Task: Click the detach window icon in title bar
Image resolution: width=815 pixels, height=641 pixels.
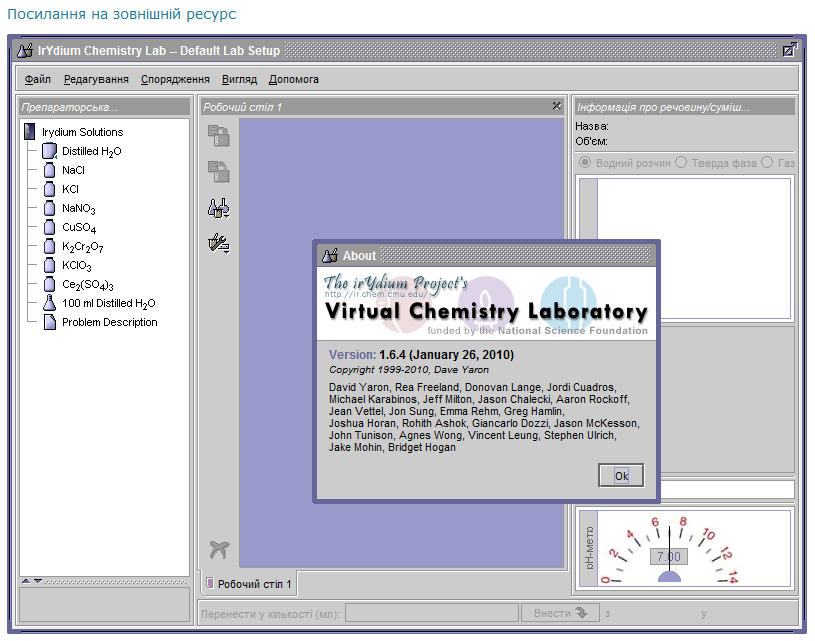Action: click(x=790, y=50)
